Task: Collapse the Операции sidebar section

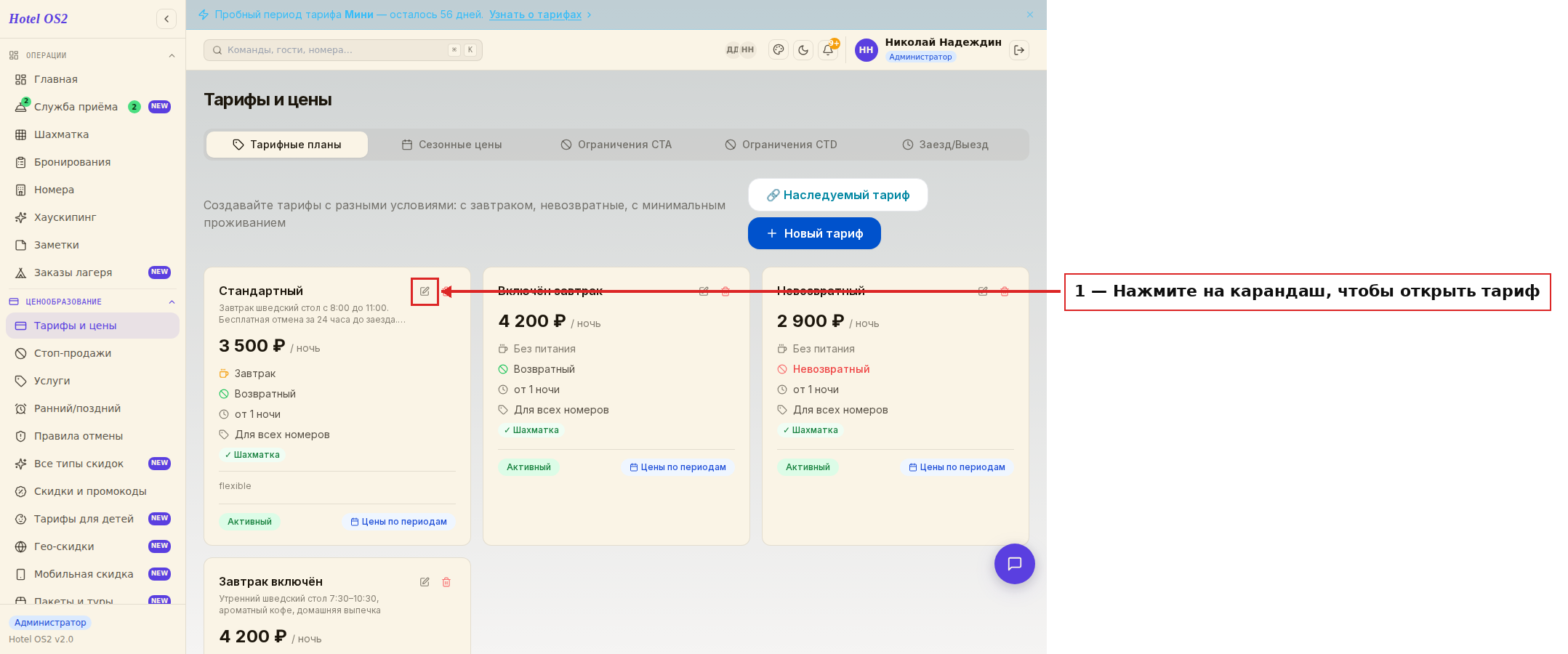Action: pos(172,56)
